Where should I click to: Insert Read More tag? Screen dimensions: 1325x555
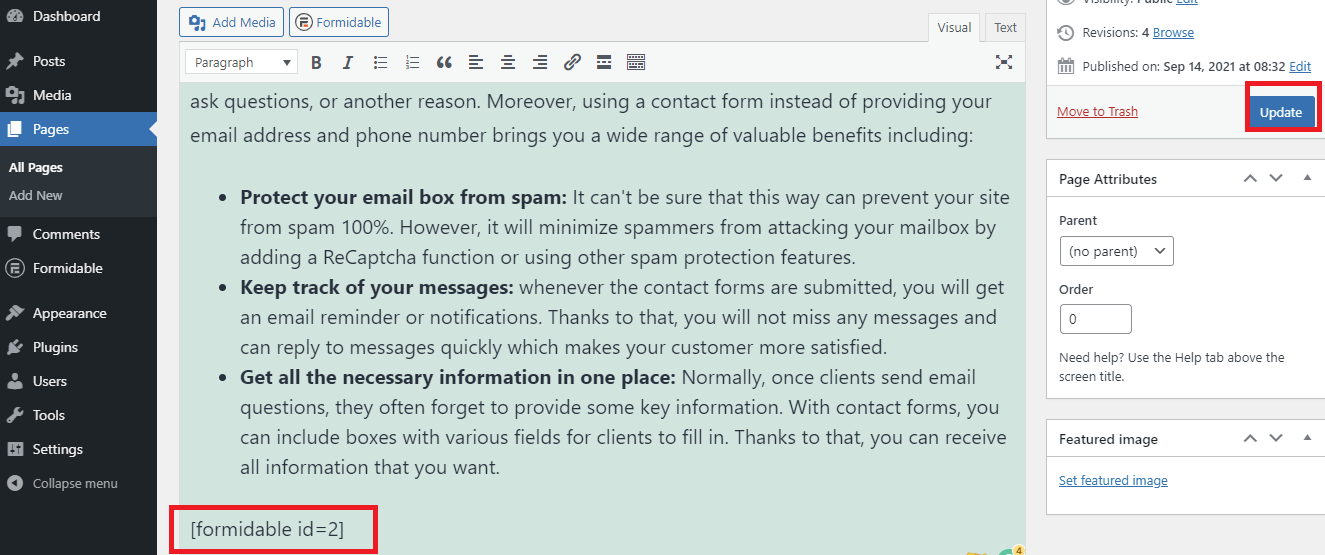604,62
